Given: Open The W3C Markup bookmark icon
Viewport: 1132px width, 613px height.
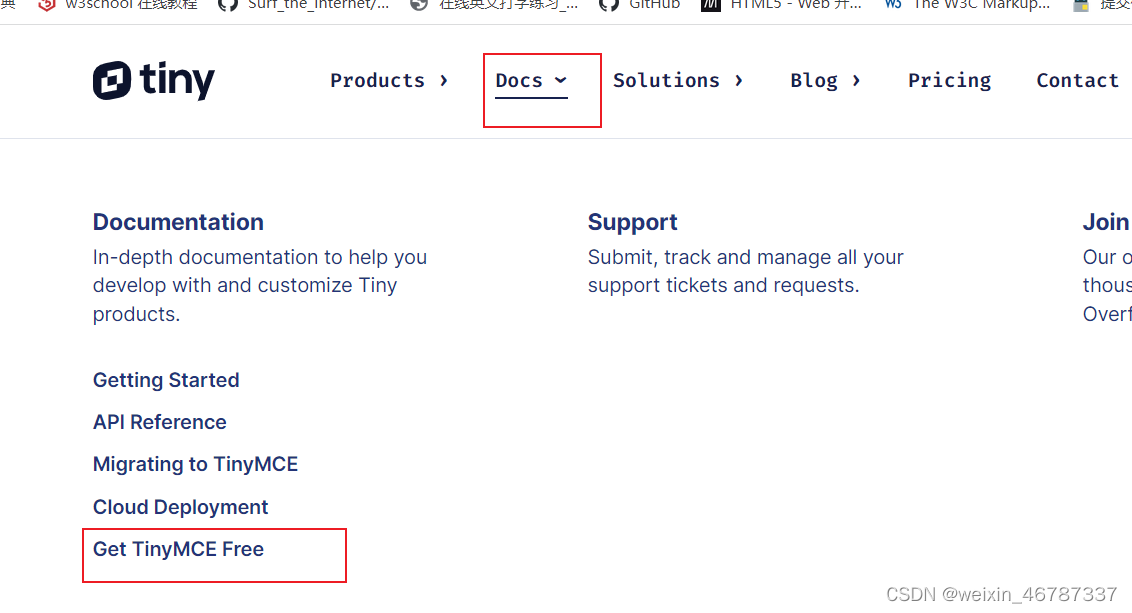Looking at the screenshot, I should coord(893,4).
